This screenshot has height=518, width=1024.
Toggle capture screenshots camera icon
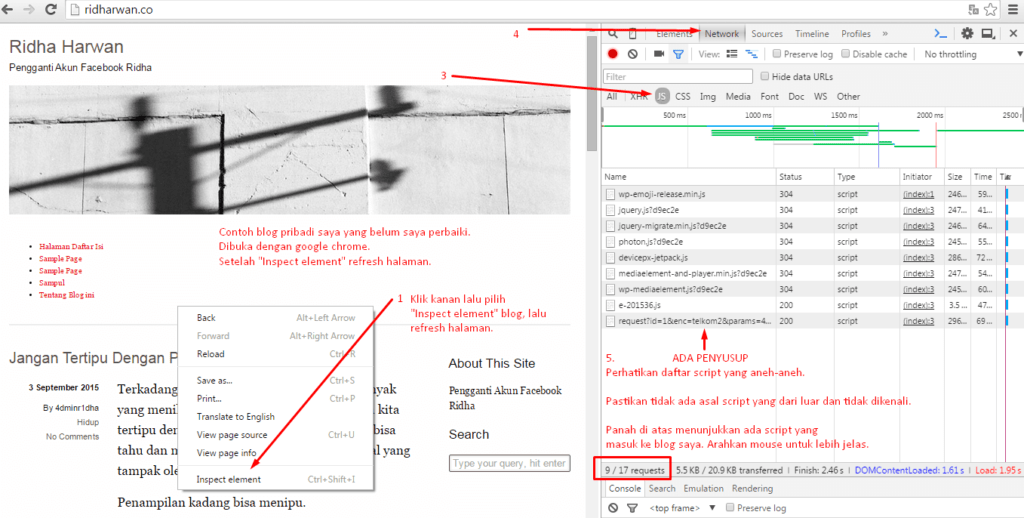tap(659, 54)
